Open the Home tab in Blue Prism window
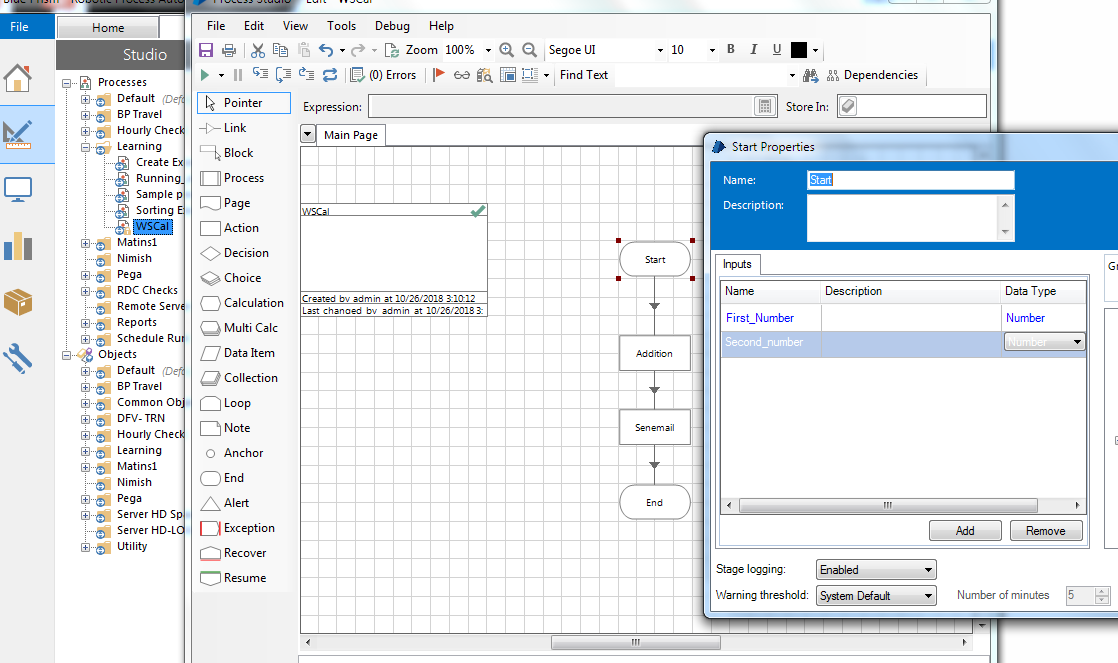 108,28
